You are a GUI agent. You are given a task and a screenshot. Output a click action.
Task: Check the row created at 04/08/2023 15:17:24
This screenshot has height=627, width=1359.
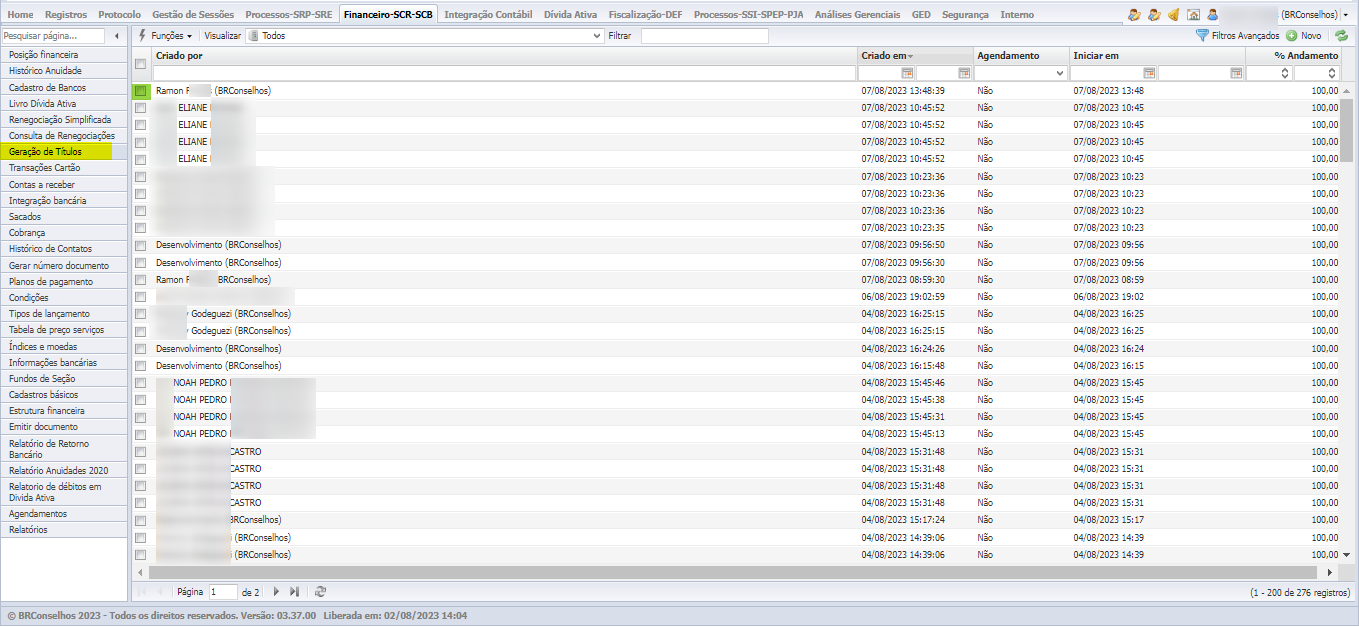141,520
